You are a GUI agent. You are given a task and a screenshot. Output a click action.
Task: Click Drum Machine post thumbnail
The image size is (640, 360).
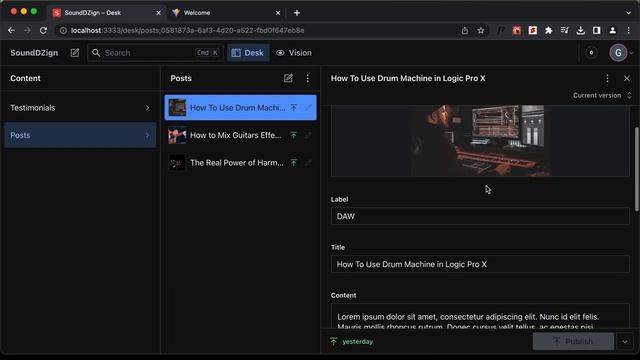[177, 108]
